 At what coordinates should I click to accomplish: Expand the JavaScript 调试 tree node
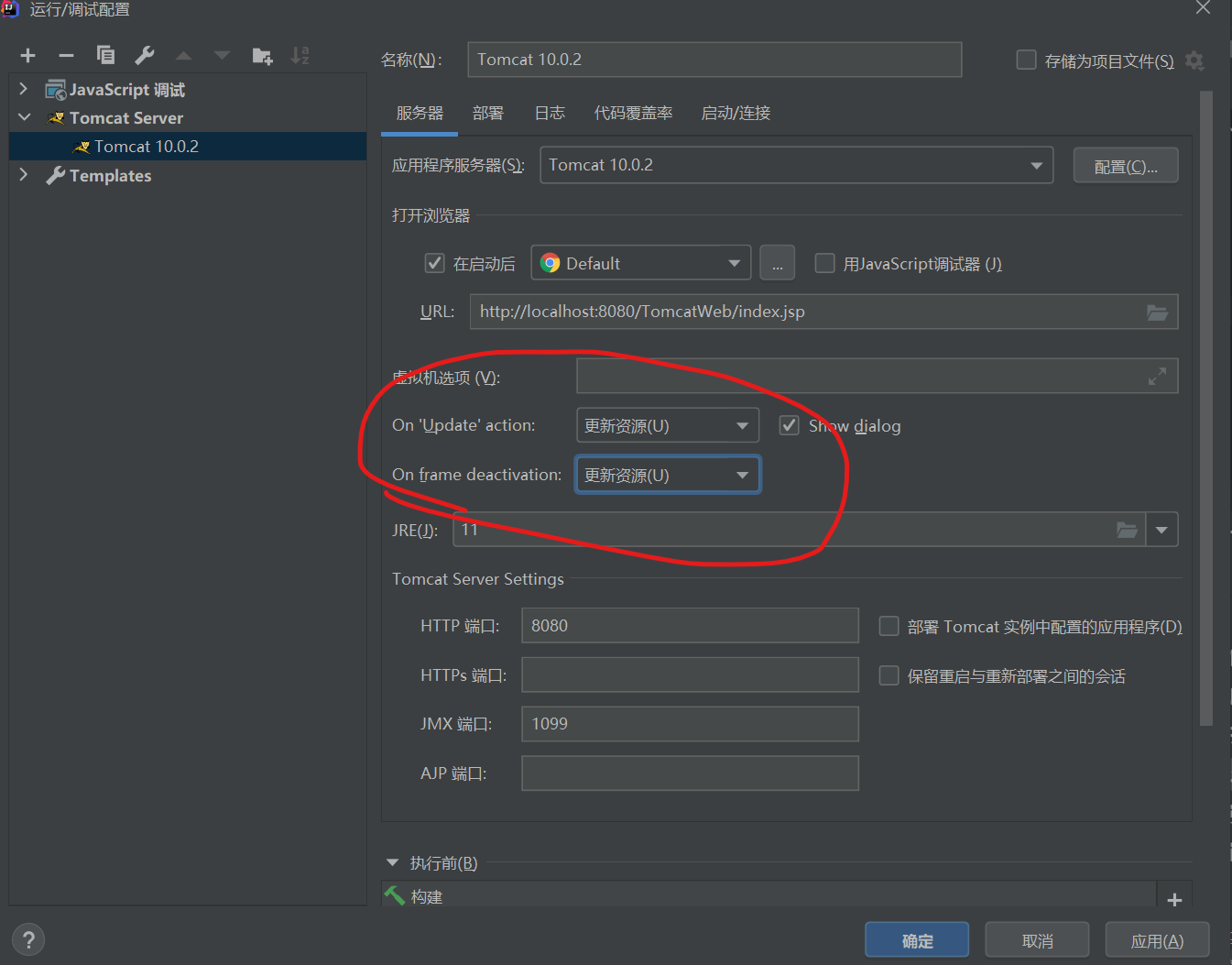(x=24, y=89)
